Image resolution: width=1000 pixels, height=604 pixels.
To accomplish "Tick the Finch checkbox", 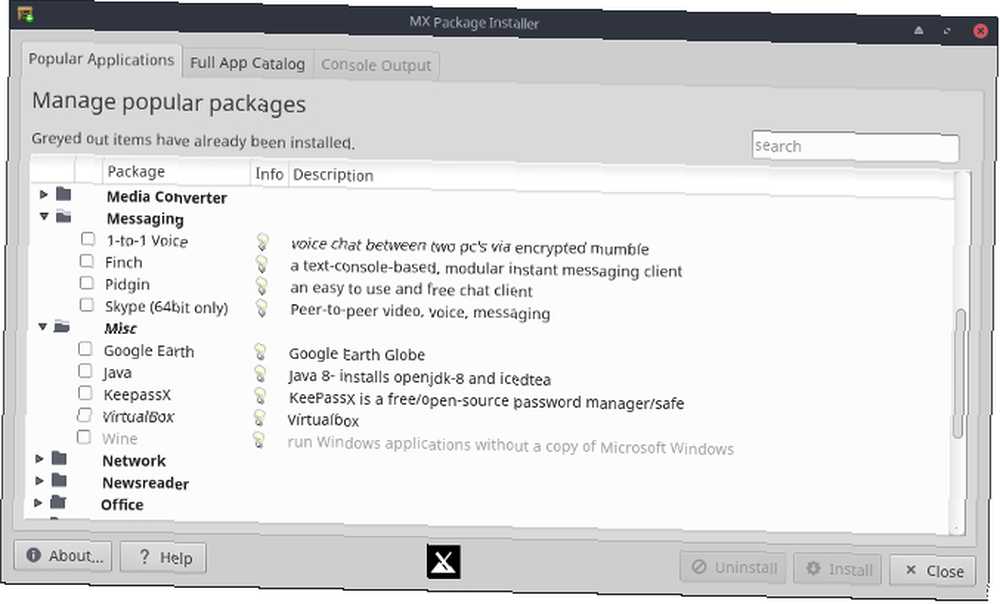I will click(87, 261).
